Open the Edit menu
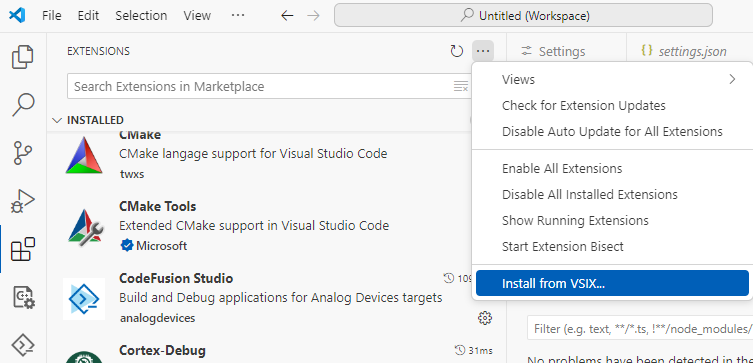 click(88, 16)
